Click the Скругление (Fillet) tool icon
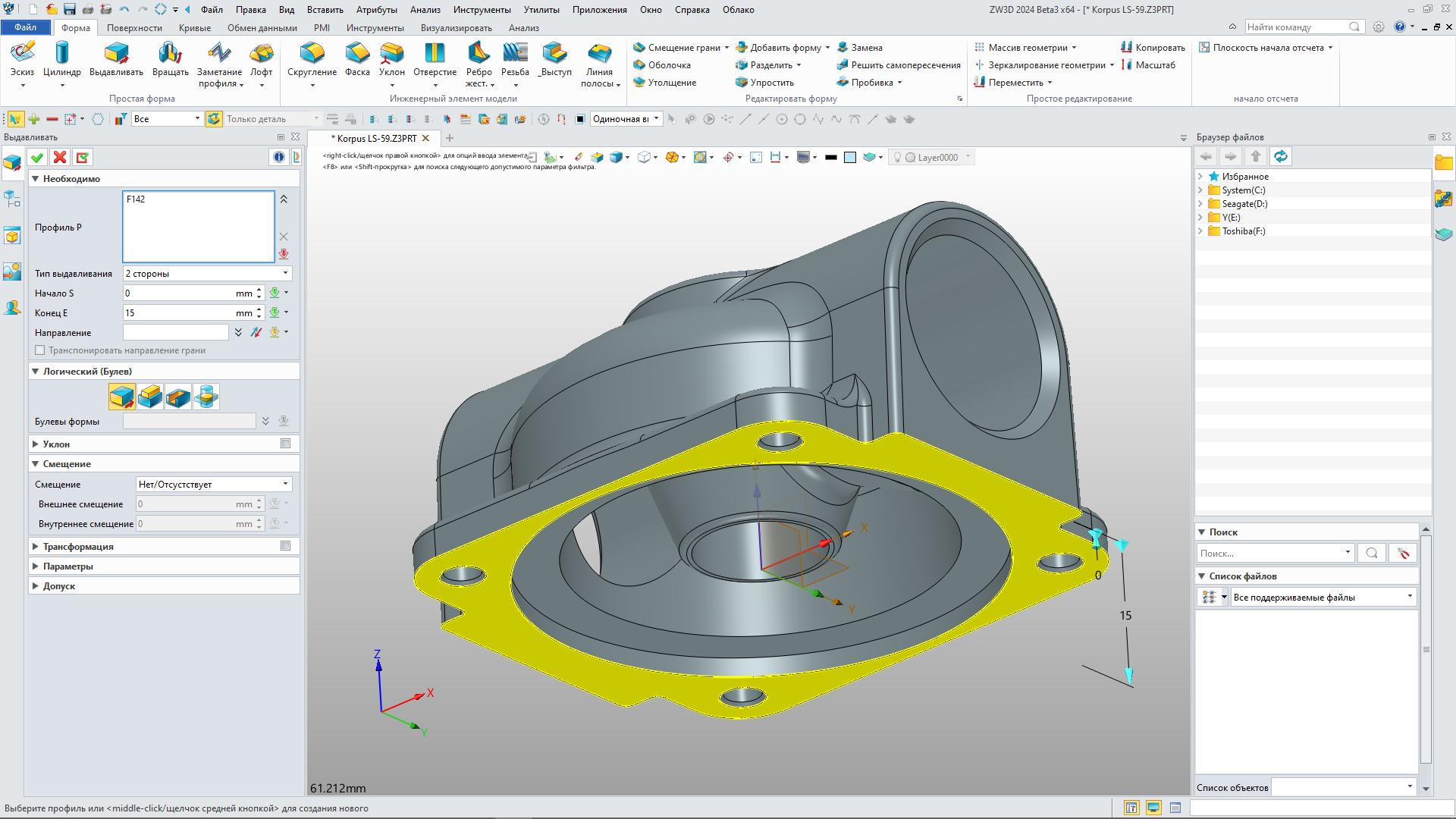The image size is (1456, 819). click(x=312, y=53)
